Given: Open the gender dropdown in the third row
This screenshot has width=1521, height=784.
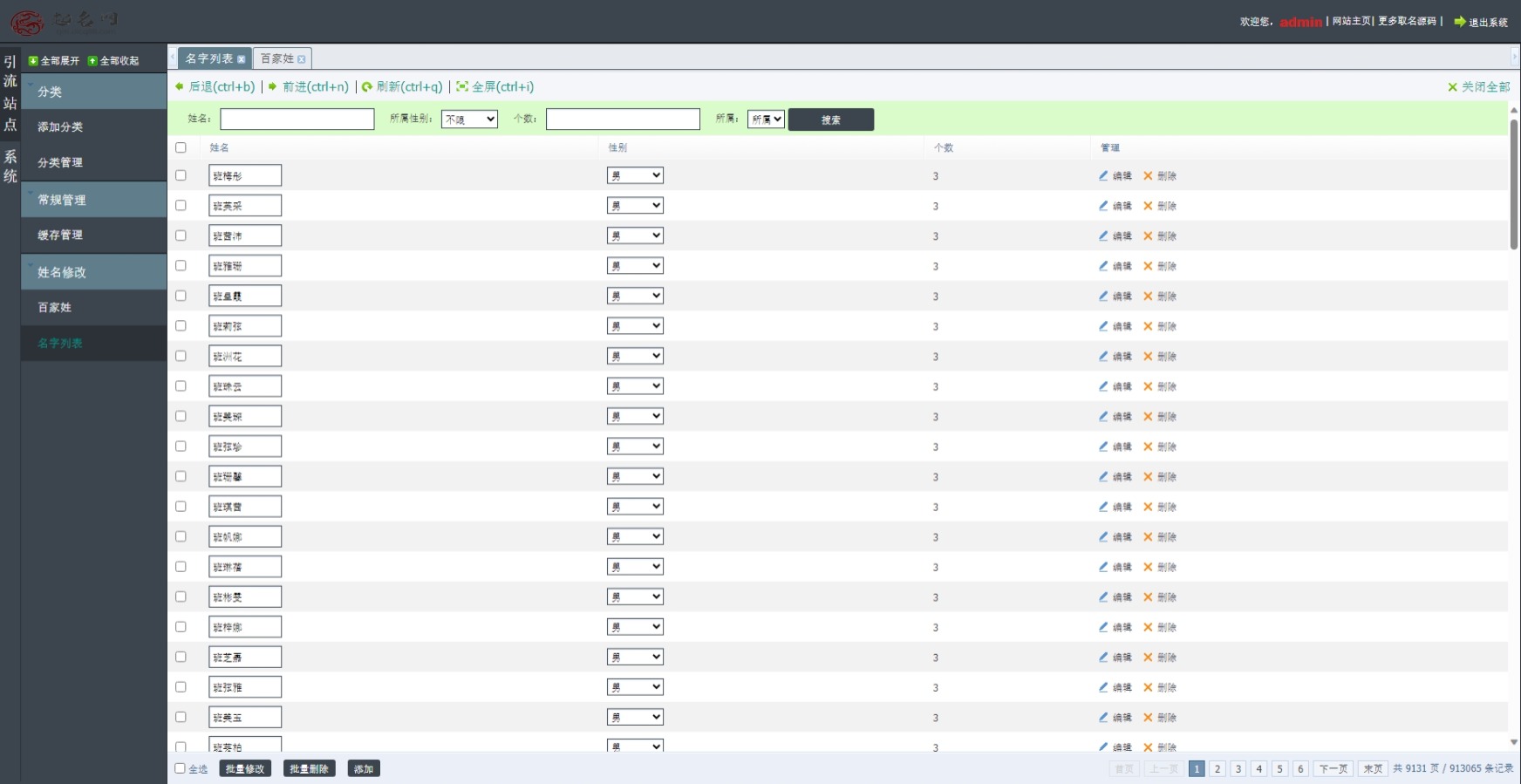Looking at the screenshot, I should [x=635, y=235].
